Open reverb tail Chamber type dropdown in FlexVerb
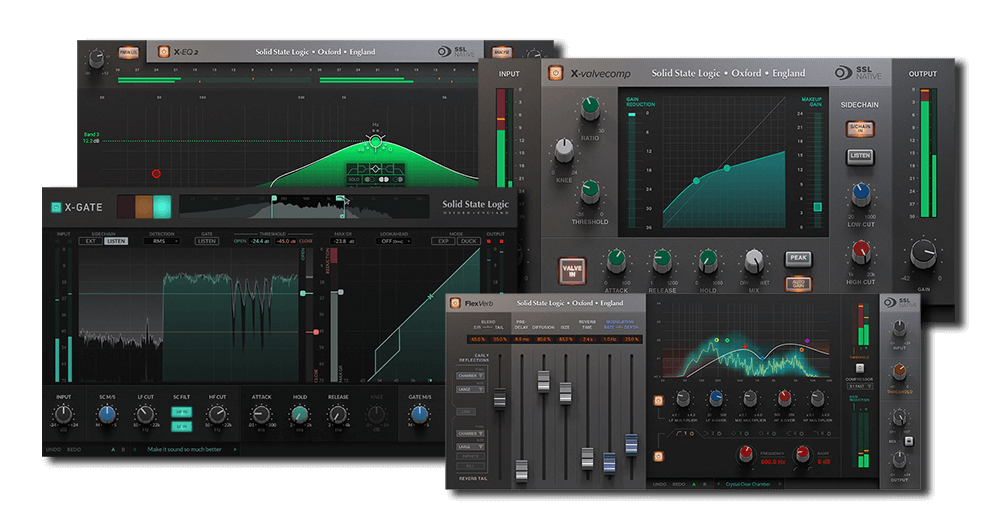The width and height of the screenshot is (1000, 526). (470, 434)
